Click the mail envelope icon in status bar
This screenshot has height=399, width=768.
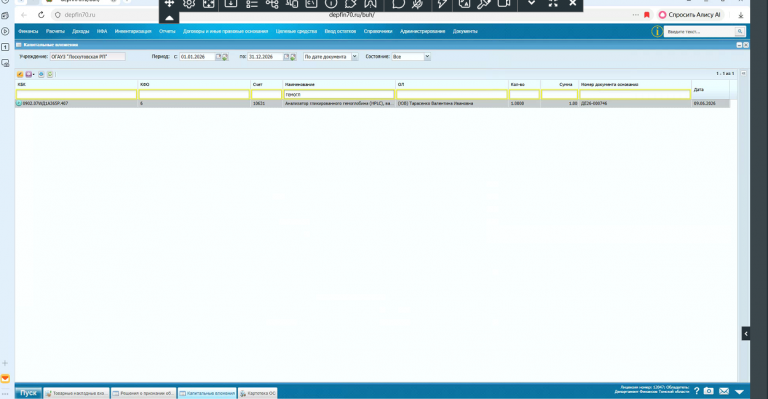tap(724, 391)
